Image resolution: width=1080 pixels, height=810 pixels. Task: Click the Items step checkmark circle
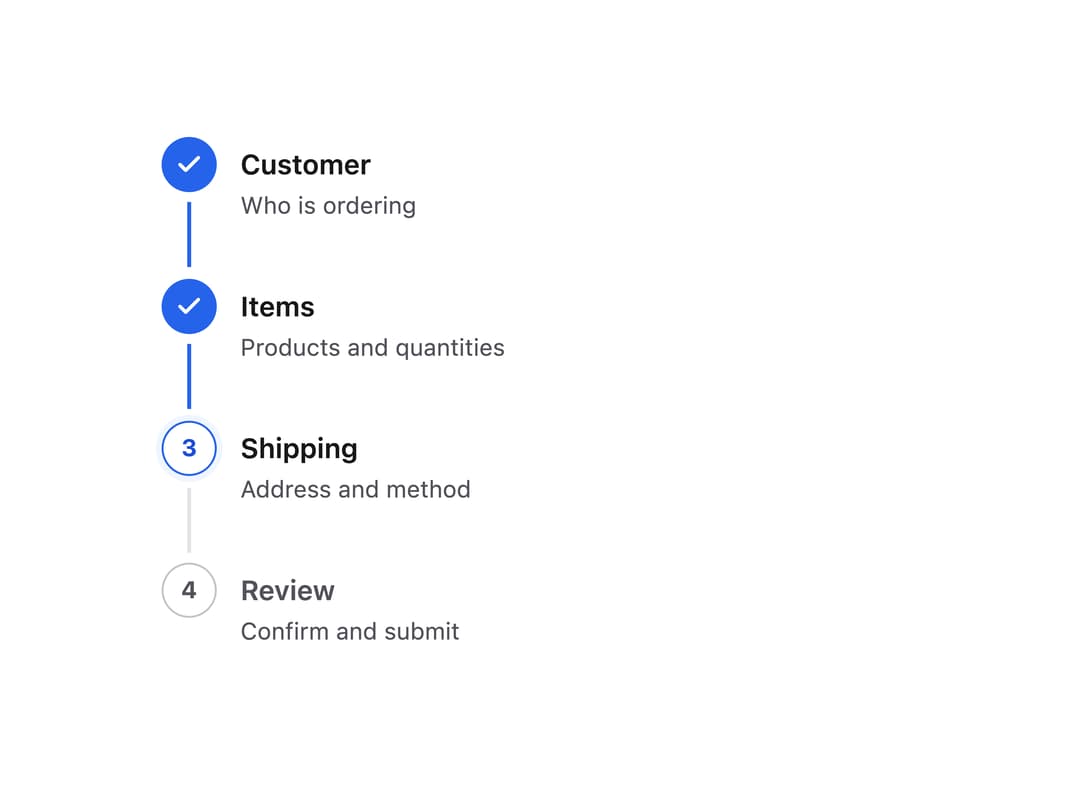pyautogui.click(x=189, y=307)
